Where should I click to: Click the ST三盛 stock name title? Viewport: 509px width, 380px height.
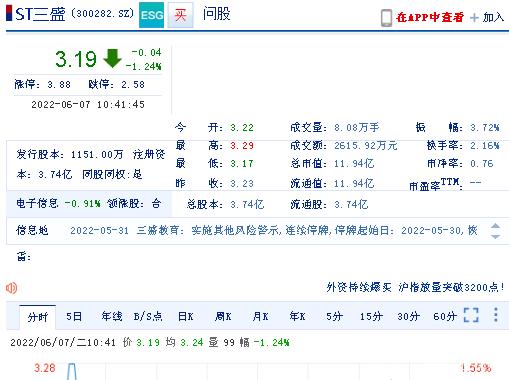tap(40, 14)
